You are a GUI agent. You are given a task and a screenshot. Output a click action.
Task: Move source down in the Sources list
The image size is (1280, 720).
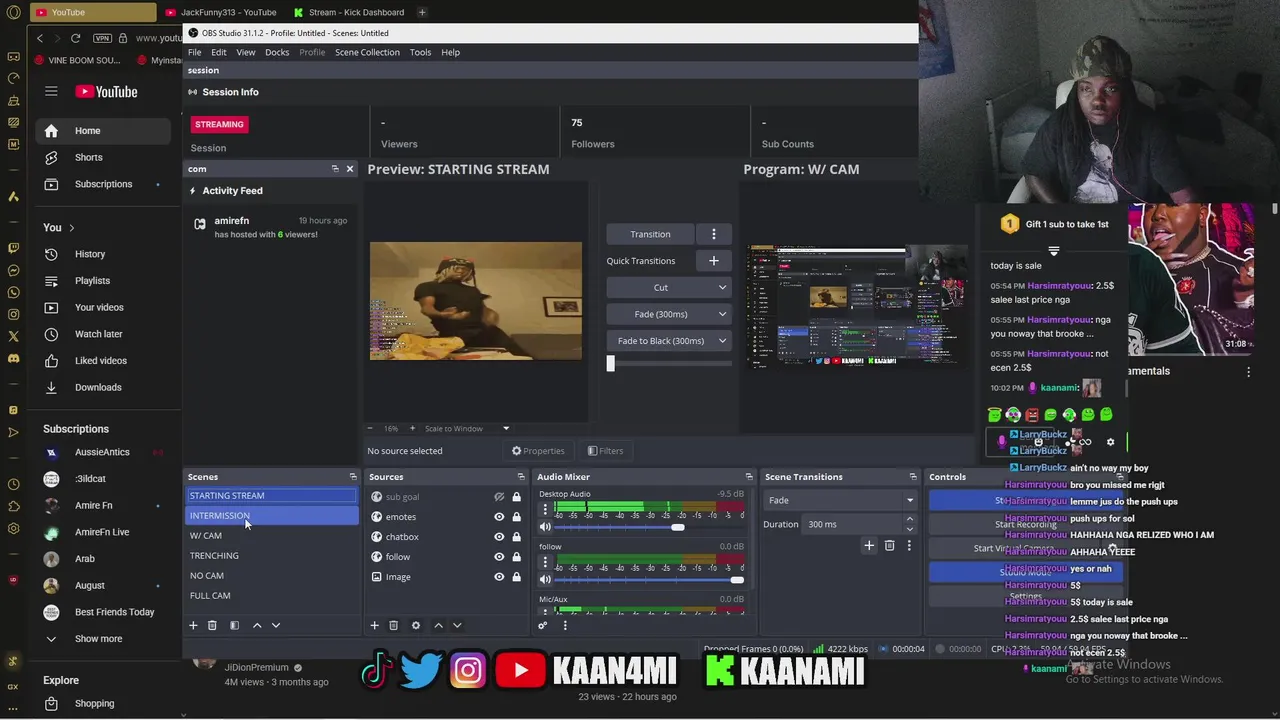pyautogui.click(x=457, y=625)
